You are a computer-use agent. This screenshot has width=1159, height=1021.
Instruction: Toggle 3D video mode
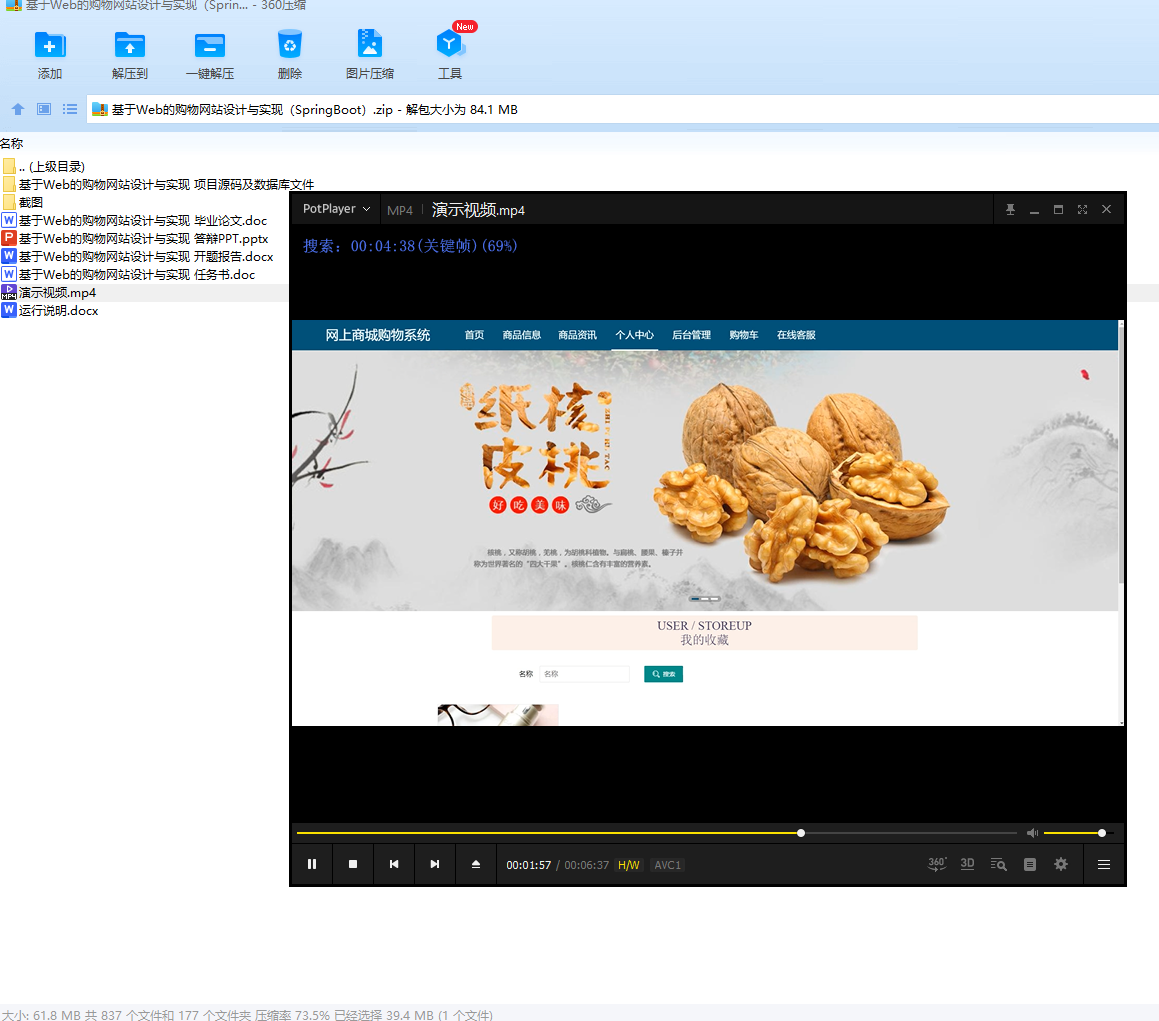(x=968, y=864)
